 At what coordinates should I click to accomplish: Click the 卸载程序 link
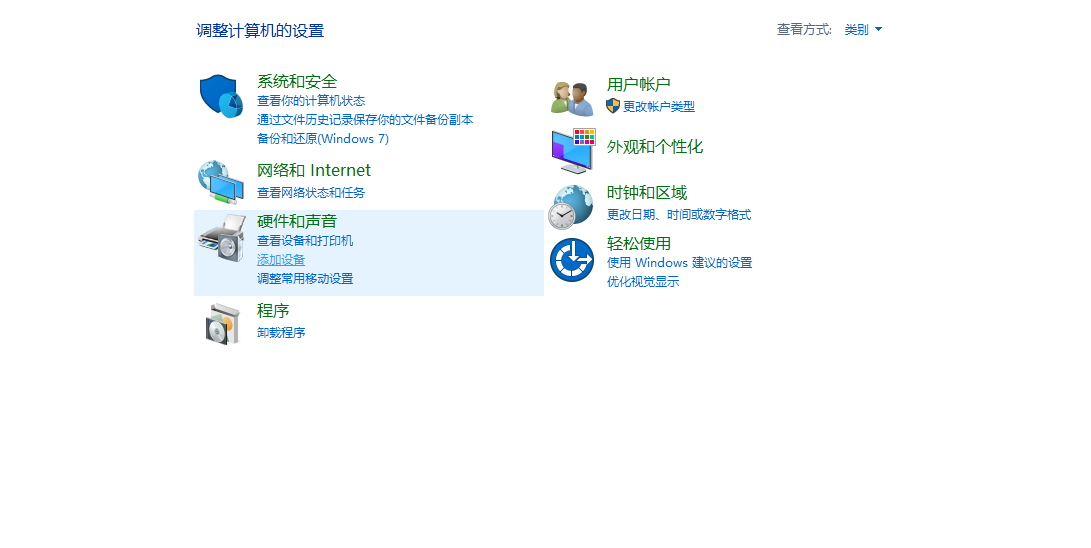click(281, 332)
